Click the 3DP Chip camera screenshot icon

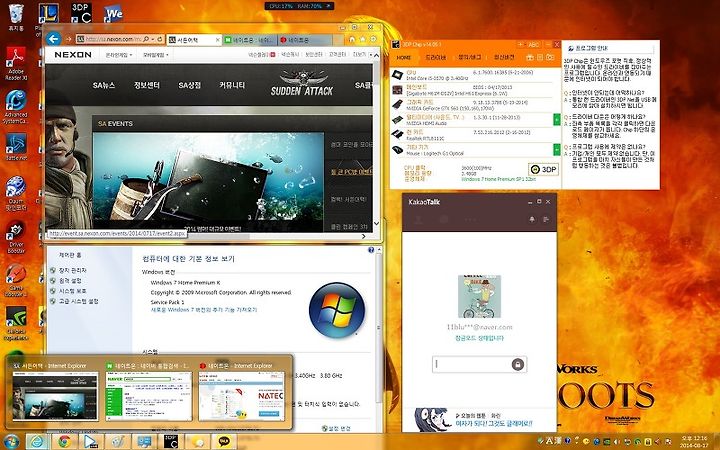point(550,57)
